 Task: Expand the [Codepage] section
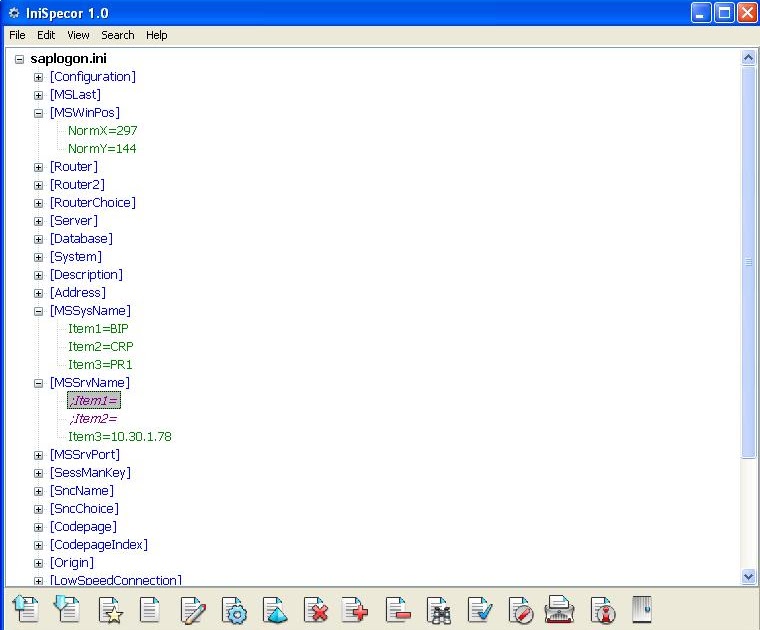[x=38, y=527]
